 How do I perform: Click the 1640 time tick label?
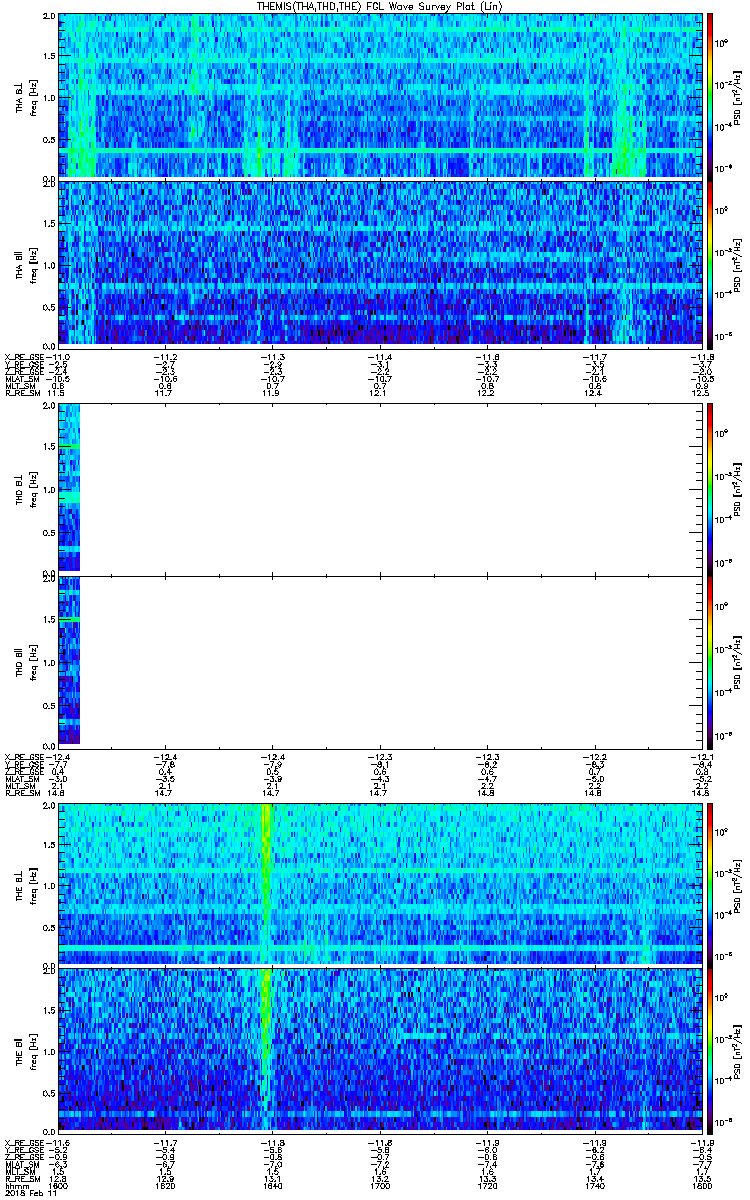tap(272, 1184)
